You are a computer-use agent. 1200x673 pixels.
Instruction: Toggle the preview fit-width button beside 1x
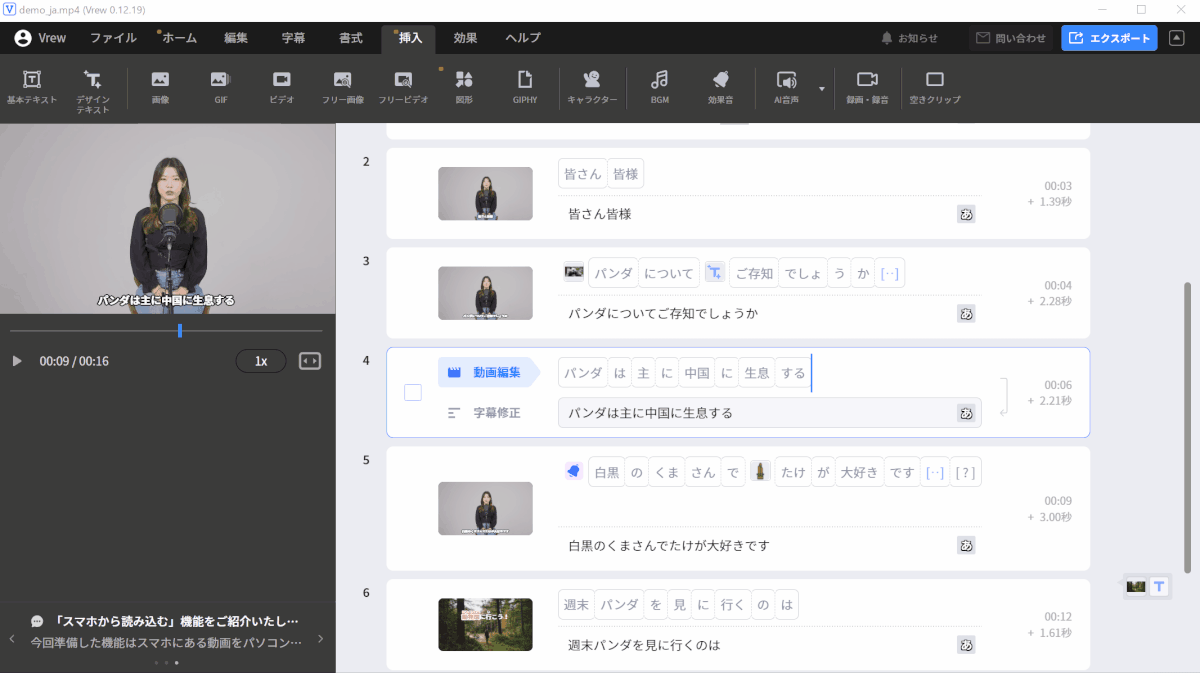click(310, 361)
